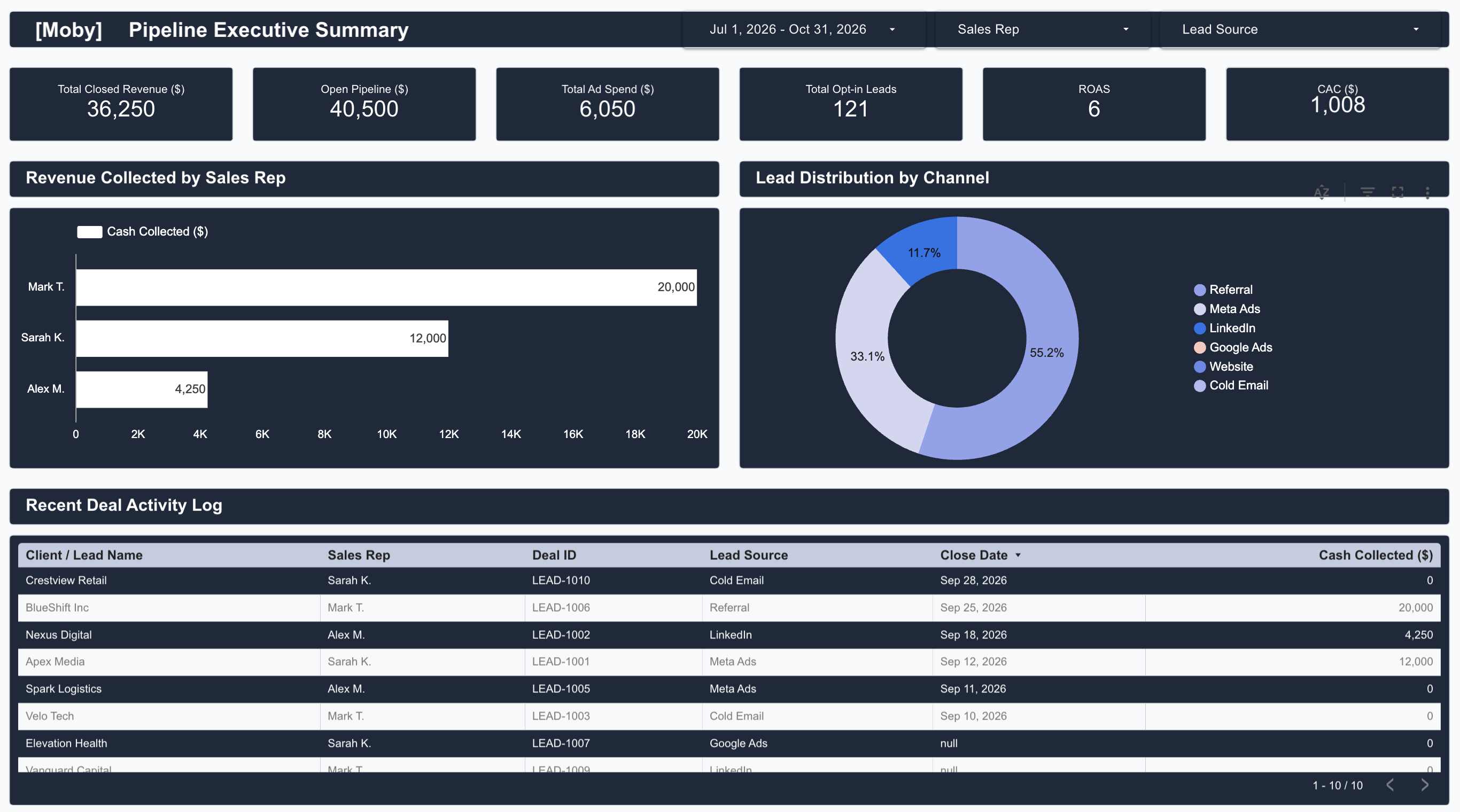The width and height of the screenshot is (1460, 812).
Task: Click the 33.1% donut segment
Action: coord(867,356)
